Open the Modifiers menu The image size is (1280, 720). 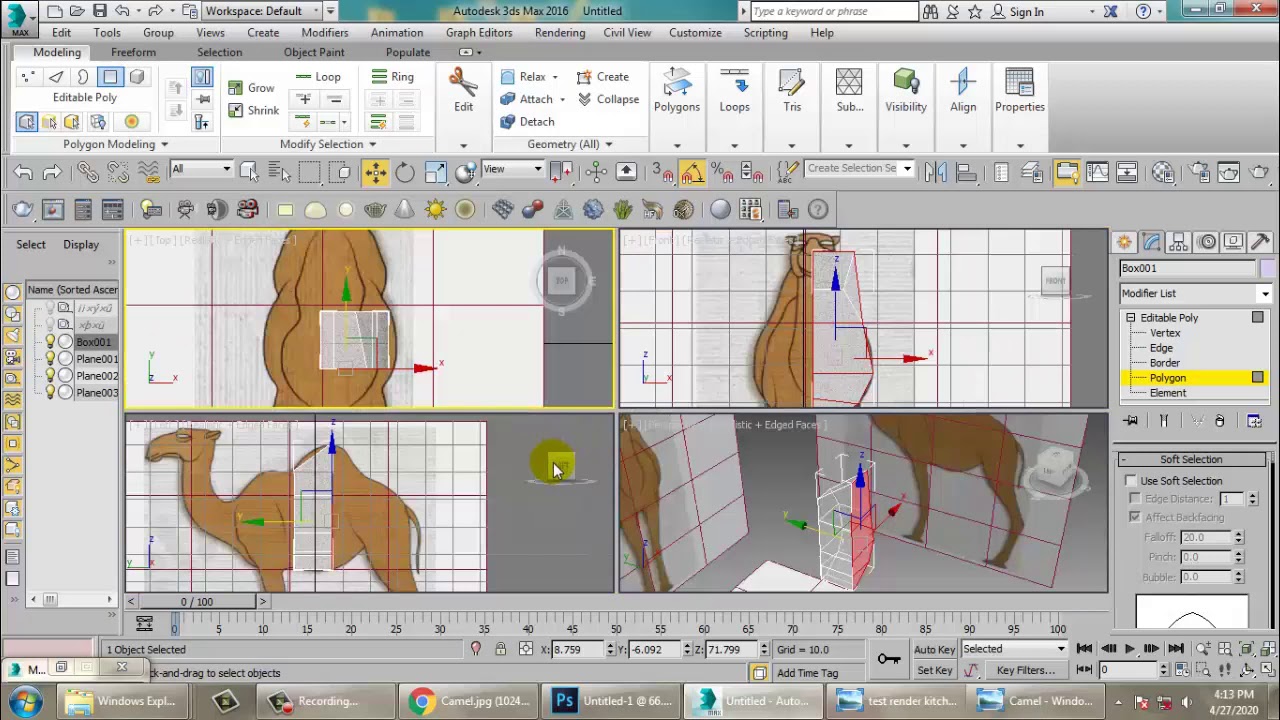(325, 32)
